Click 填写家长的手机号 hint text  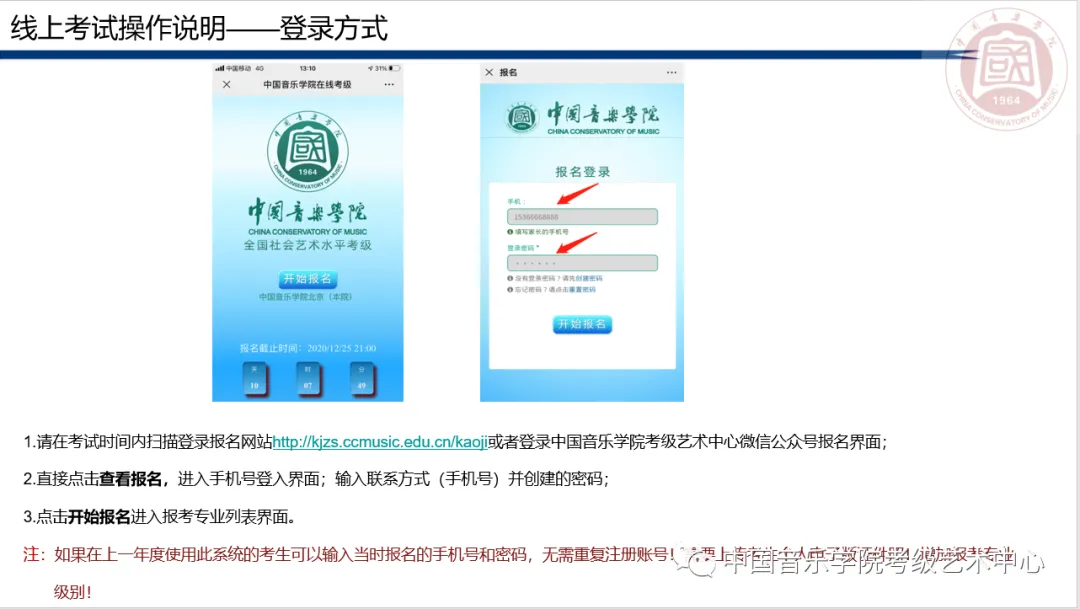click(541, 232)
